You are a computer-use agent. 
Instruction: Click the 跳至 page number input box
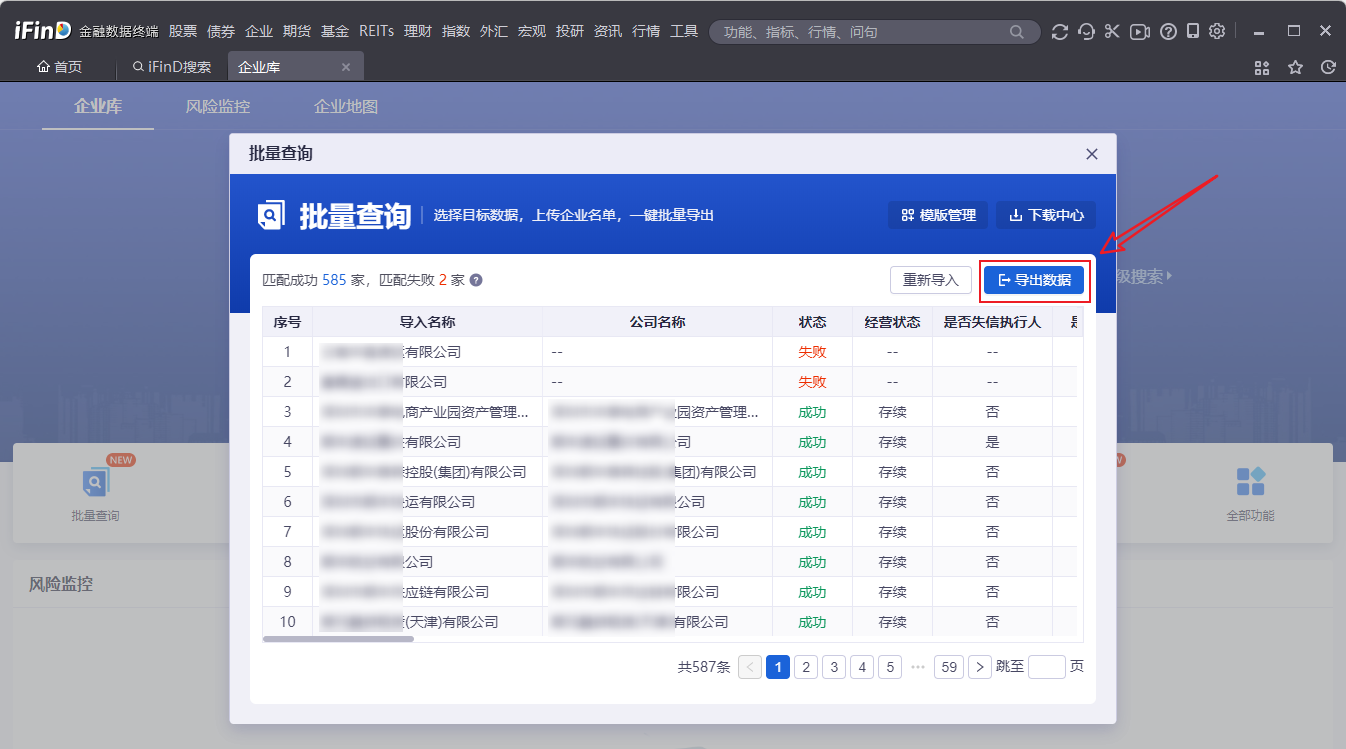click(1046, 667)
